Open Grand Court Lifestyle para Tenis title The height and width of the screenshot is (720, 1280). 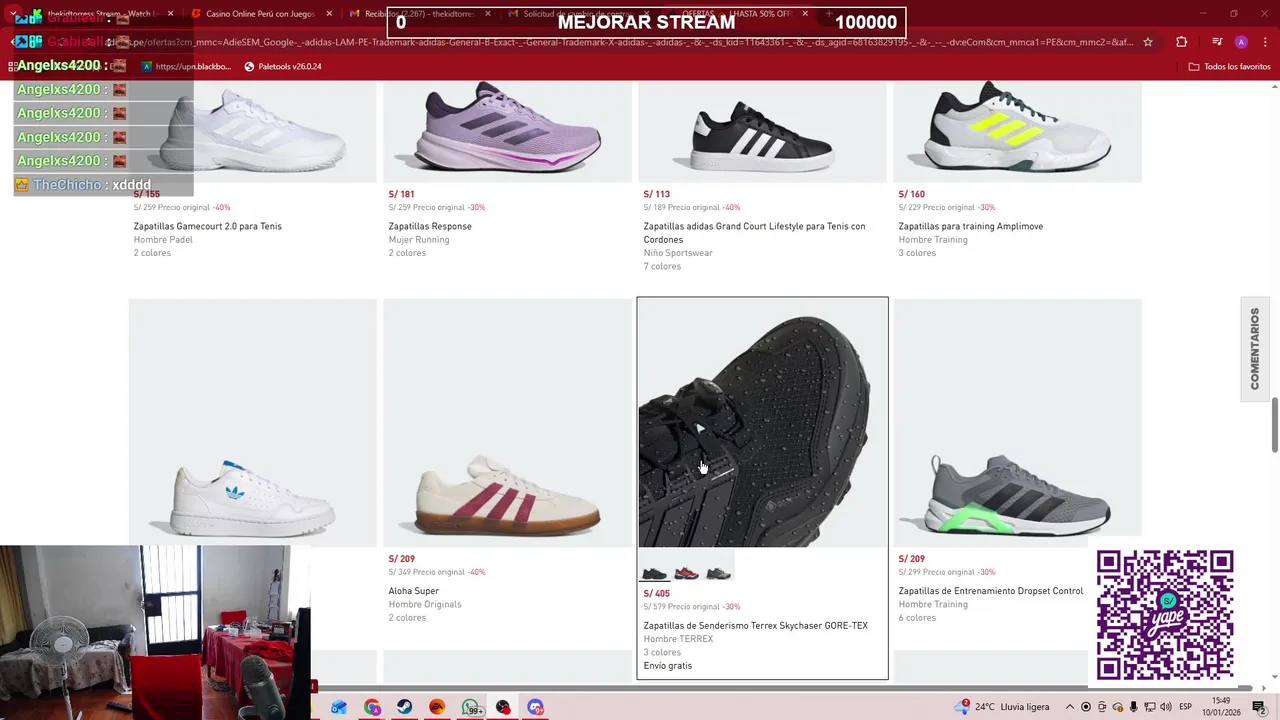tap(754, 233)
